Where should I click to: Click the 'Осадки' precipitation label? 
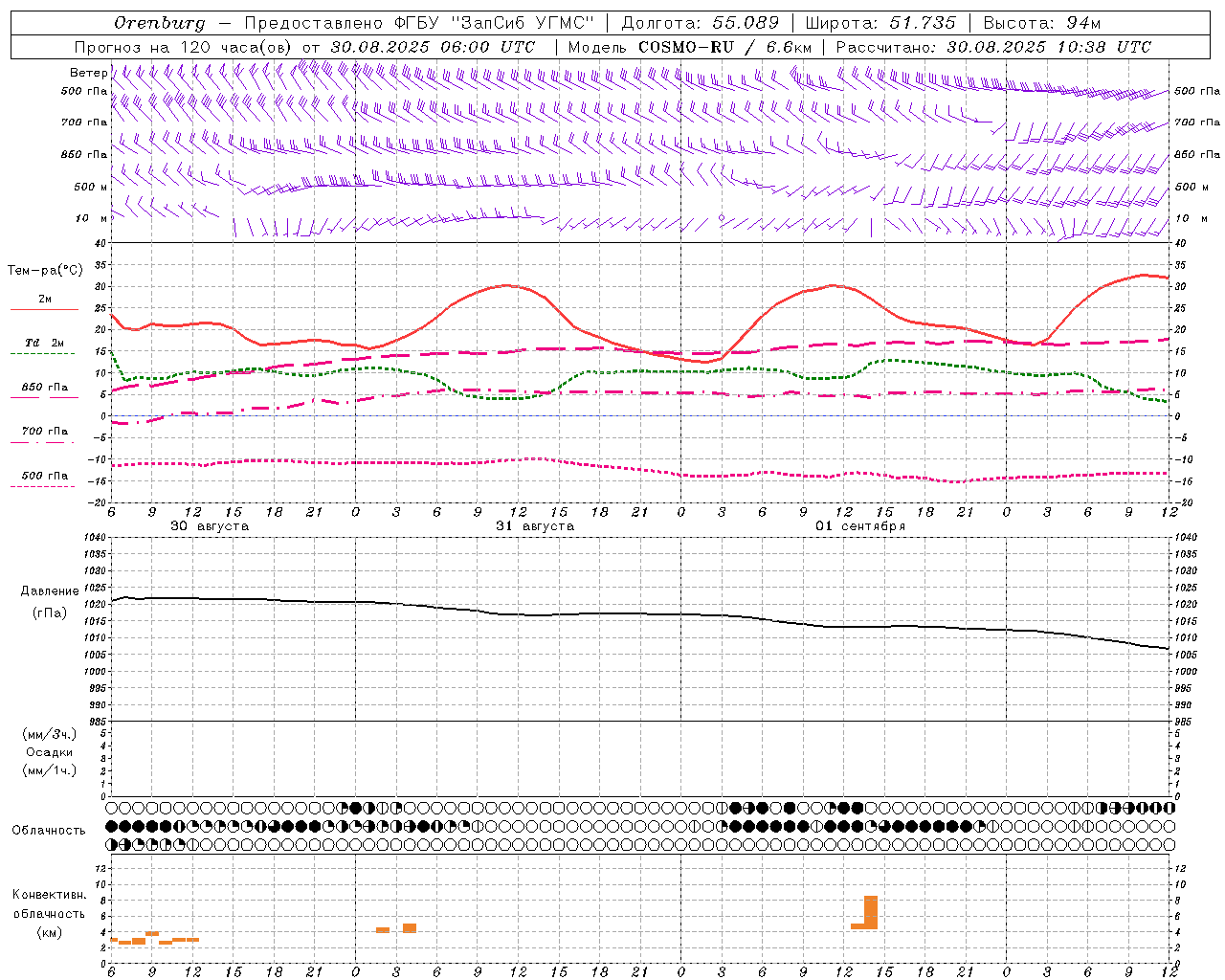point(50,752)
